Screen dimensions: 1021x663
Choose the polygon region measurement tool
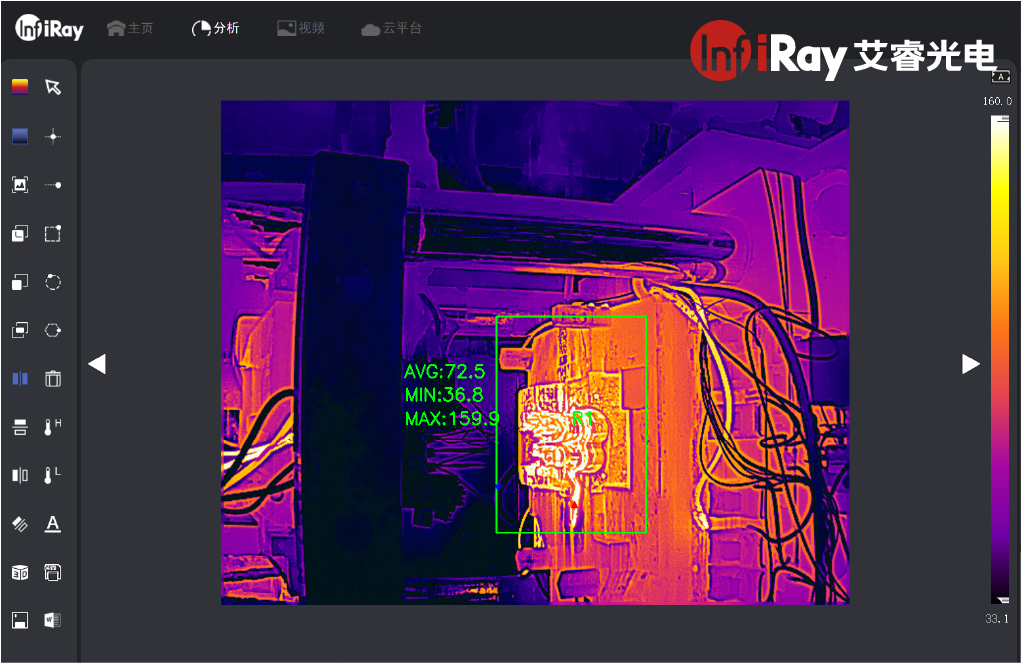point(53,330)
